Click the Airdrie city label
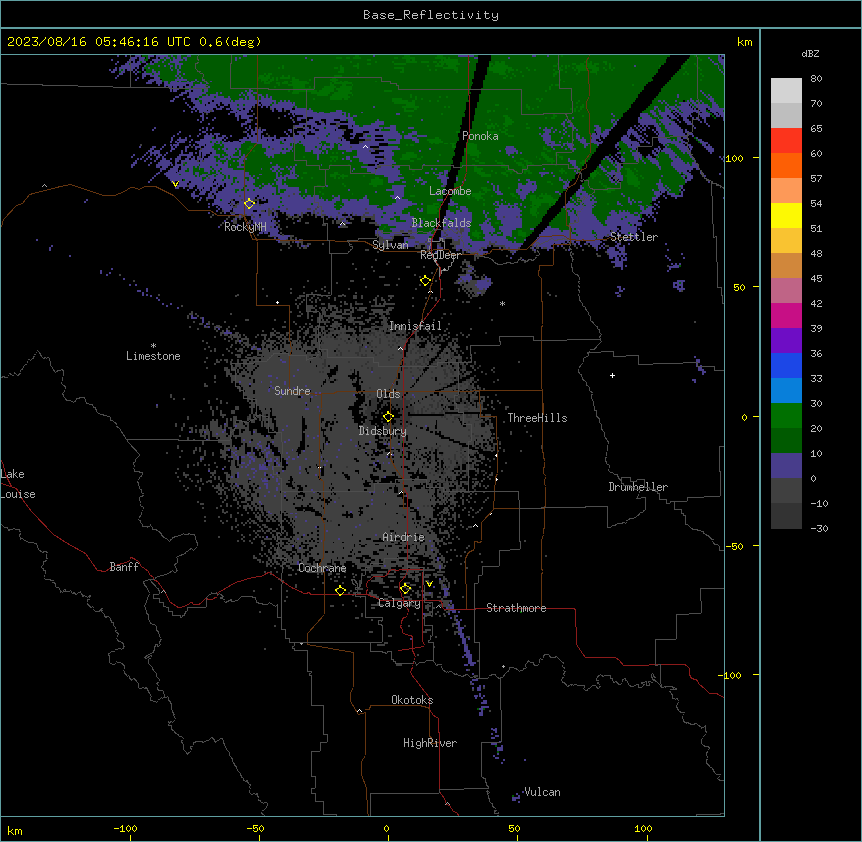Viewport: 862px width, 842px height. coord(404,537)
